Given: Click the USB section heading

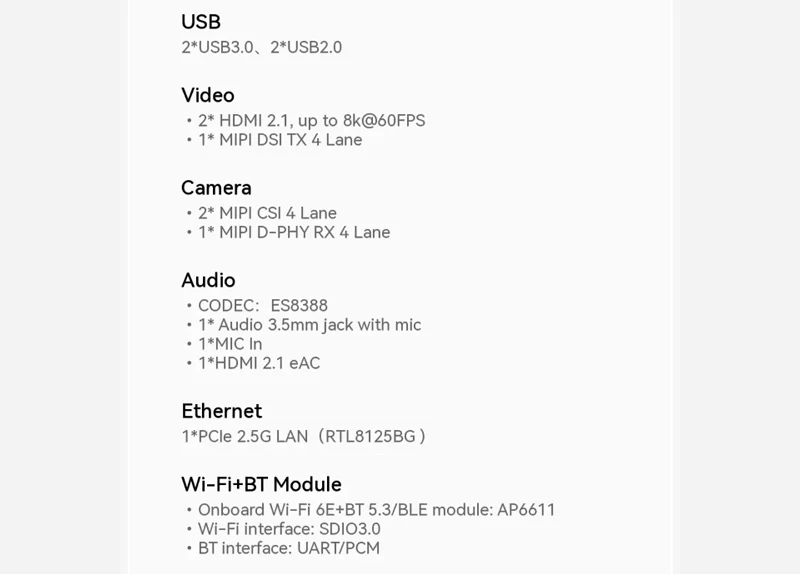Looking at the screenshot, I should coord(201,22).
